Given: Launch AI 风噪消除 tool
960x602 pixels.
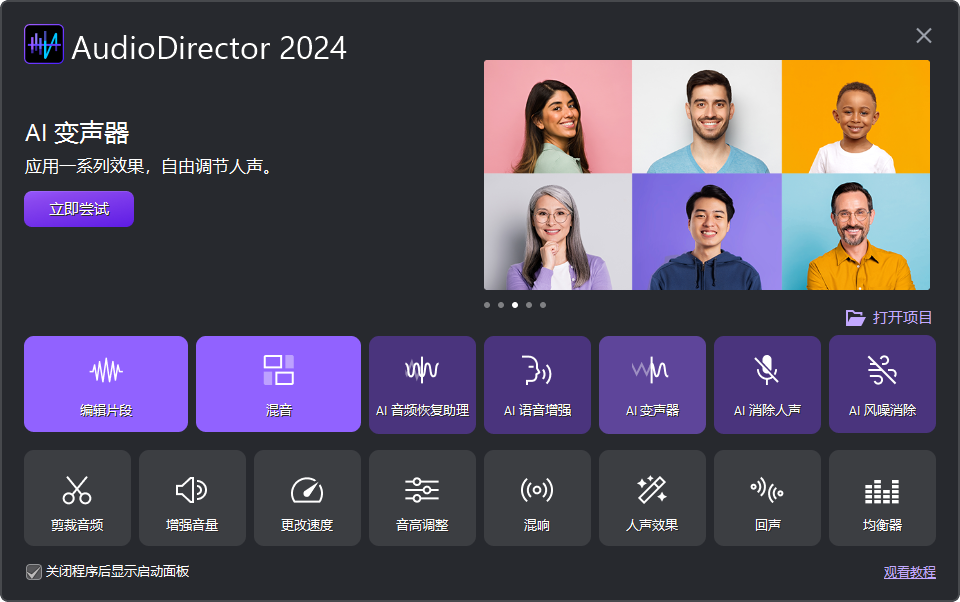Looking at the screenshot, I should (882, 385).
